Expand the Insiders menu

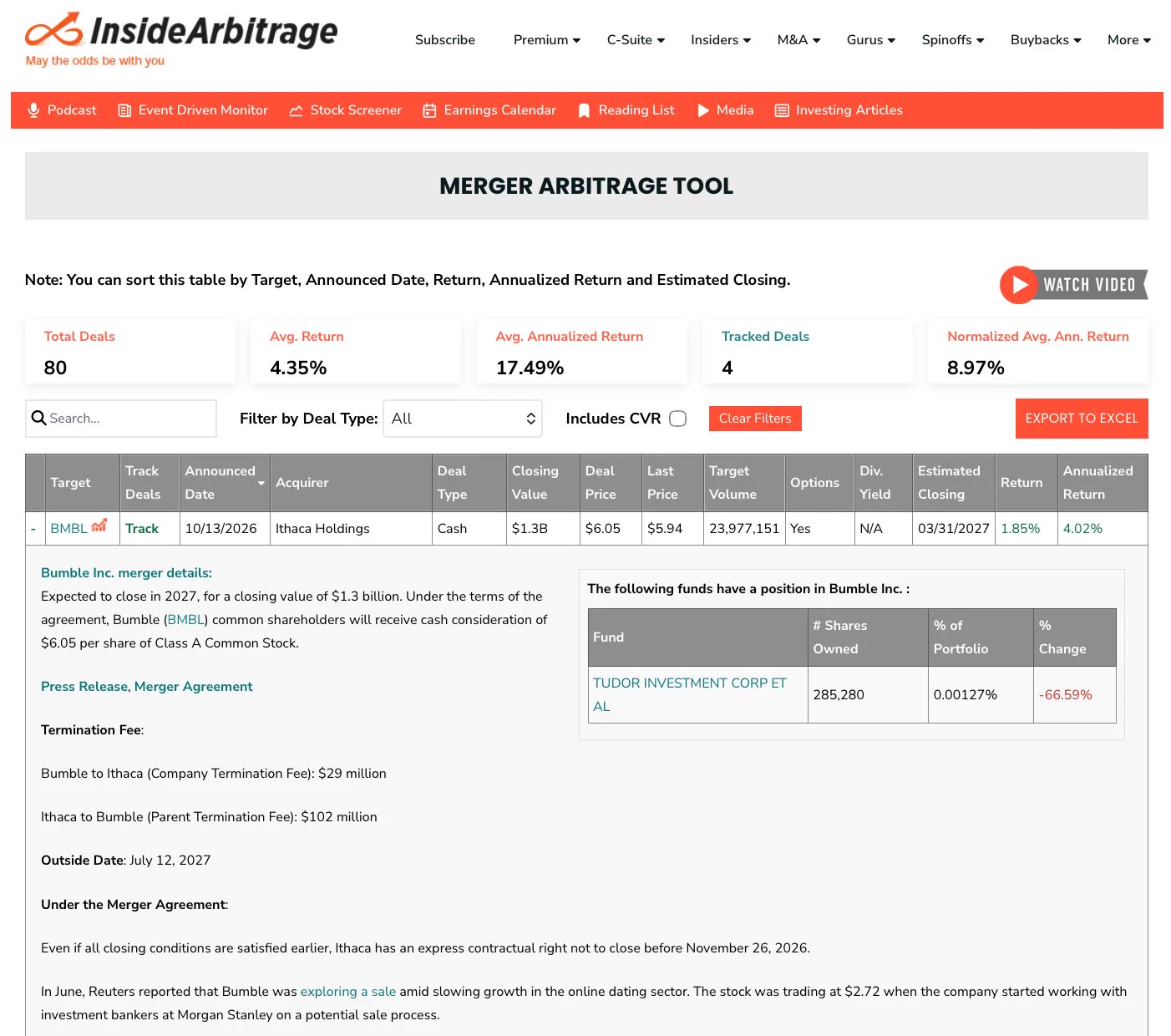(721, 40)
